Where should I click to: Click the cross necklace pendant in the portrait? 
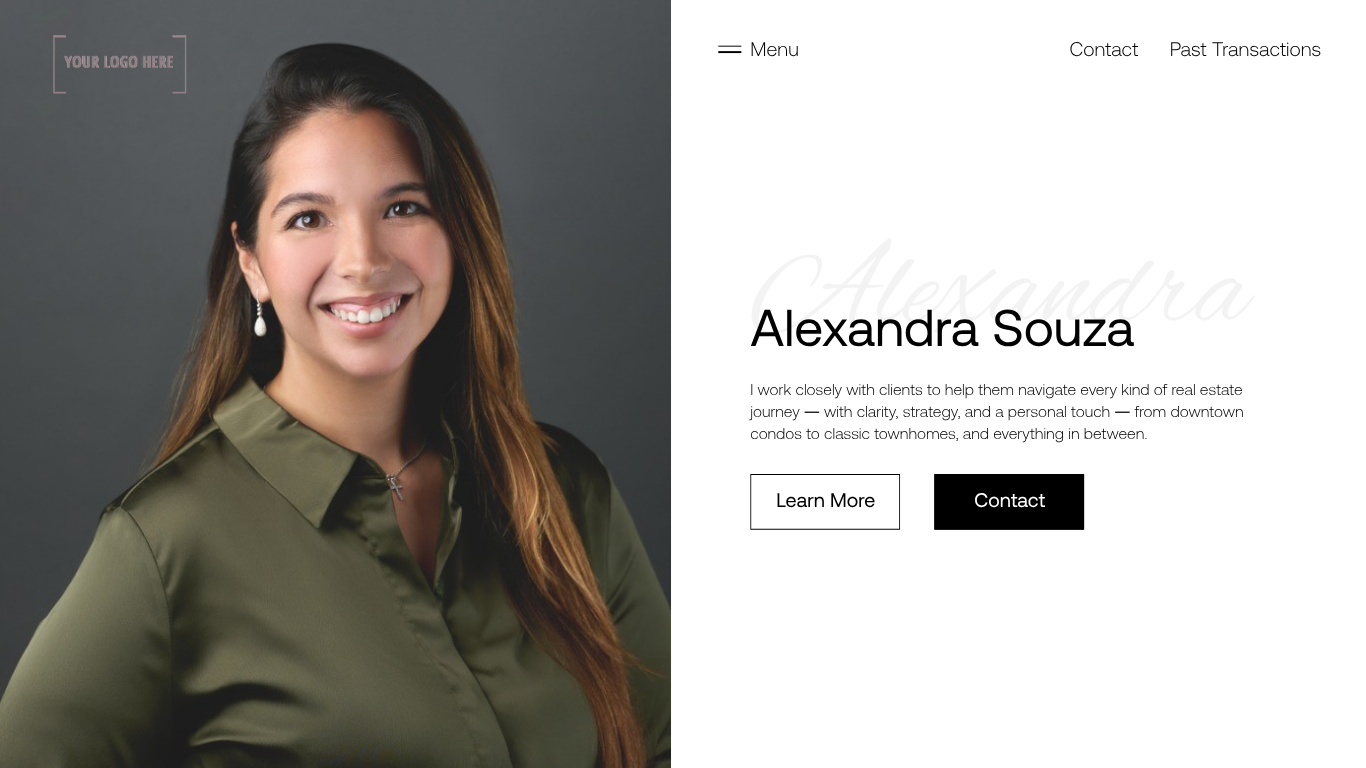point(397,488)
